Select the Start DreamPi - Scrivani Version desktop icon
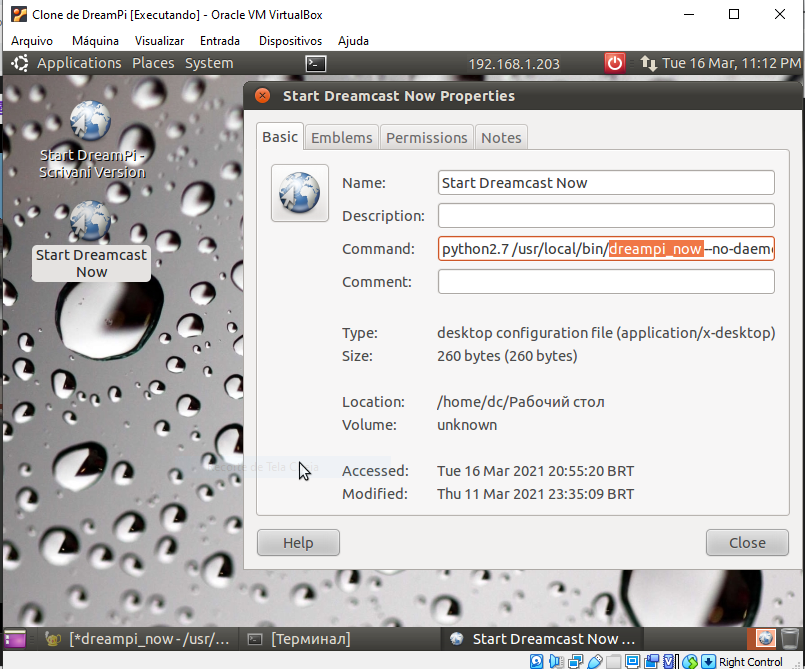 [91, 140]
